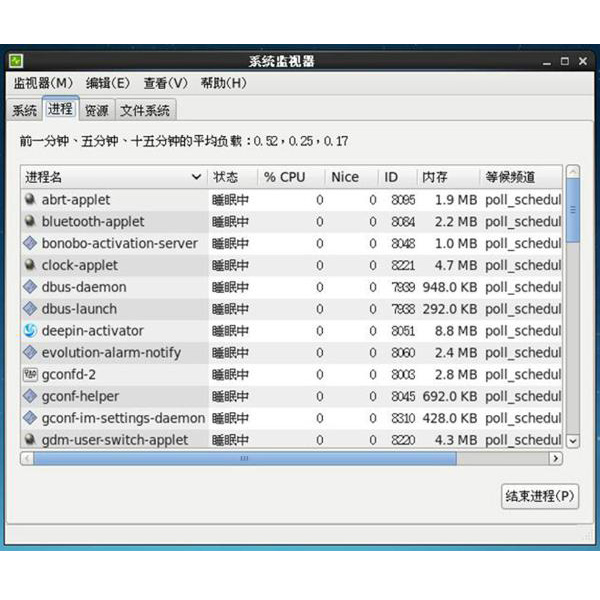
Task: Click the gdm-user-switch-applet icon
Action: click(x=30, y=440)
